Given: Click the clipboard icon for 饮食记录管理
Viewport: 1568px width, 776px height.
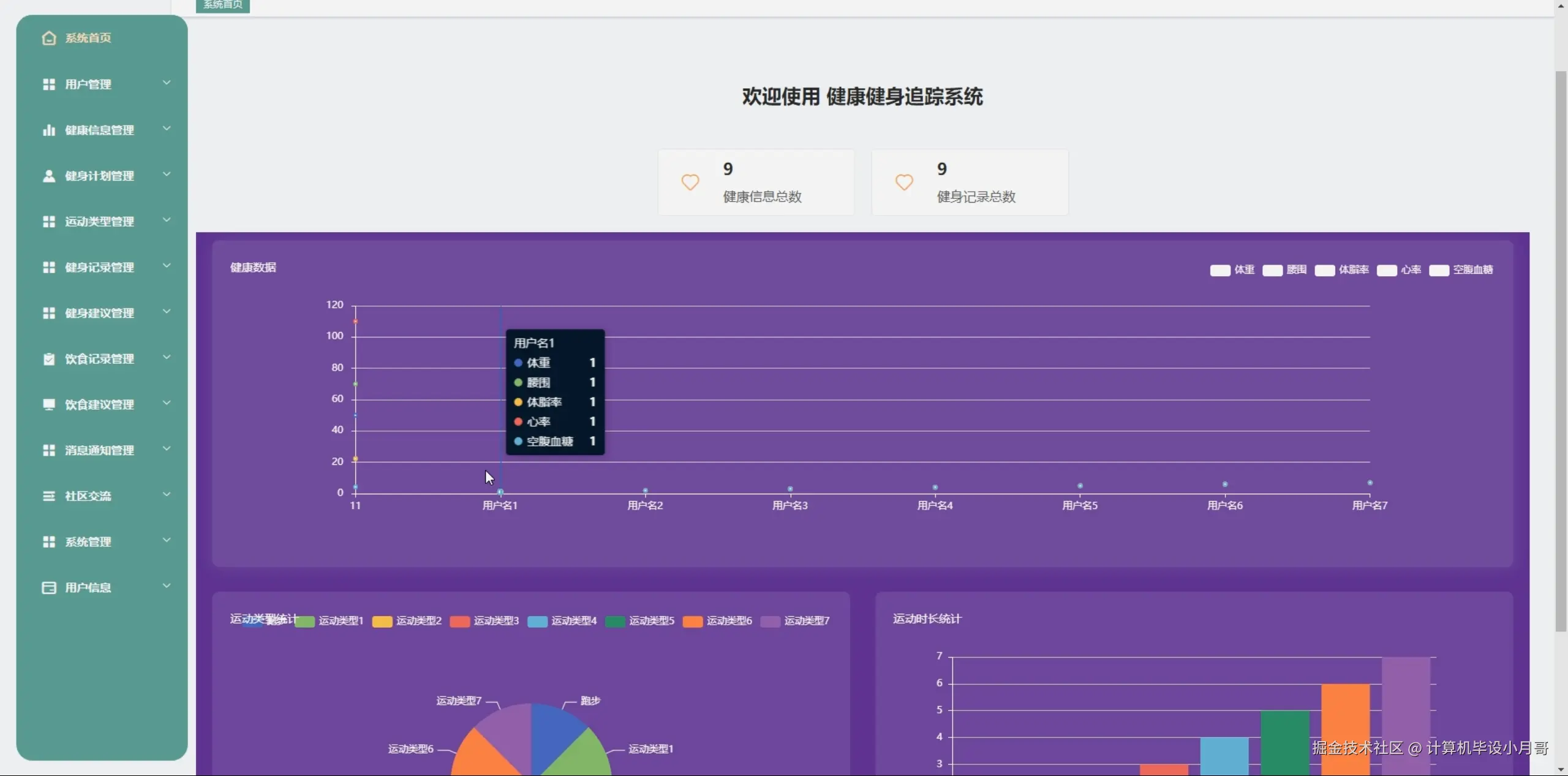Looking at the screenshot, I should point(49,359).
